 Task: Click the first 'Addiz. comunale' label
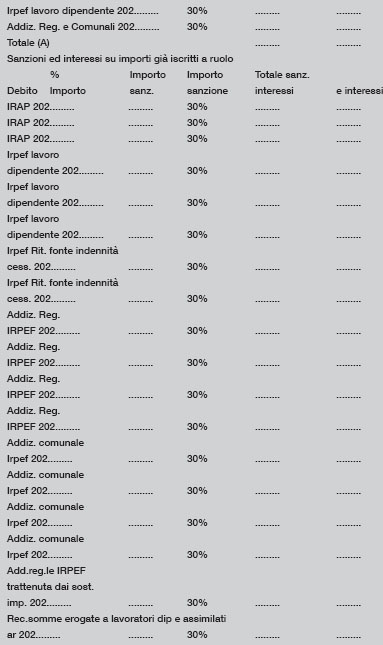[46, 443]
